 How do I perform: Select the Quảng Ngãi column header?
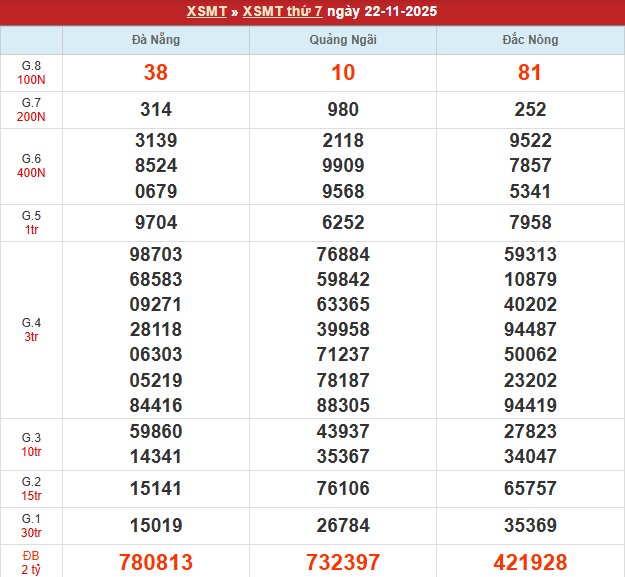click(343, 40)
